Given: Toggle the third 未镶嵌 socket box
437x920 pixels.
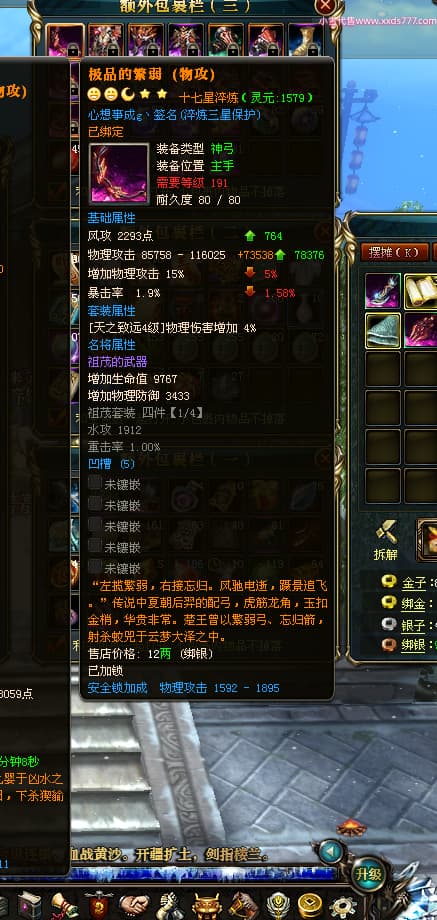Looking at the screenshot, I should click(95, 525).
